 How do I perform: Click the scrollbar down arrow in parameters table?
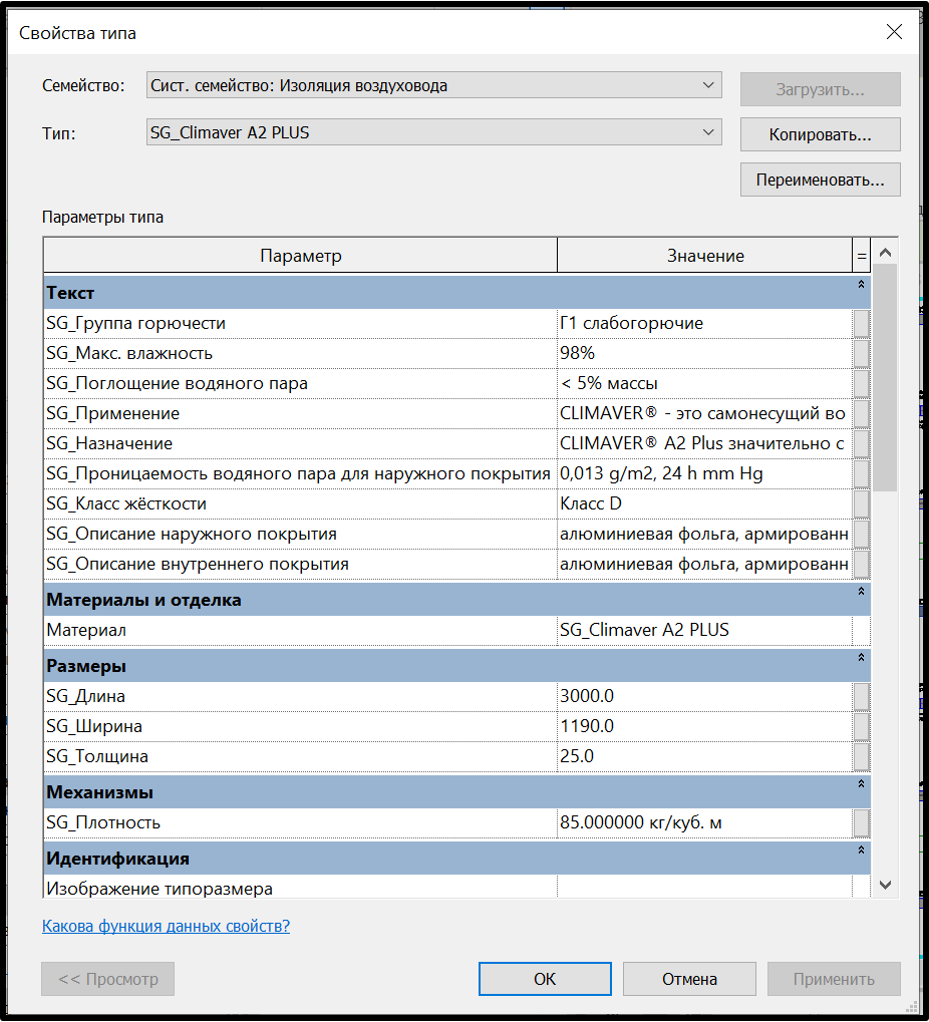click(x=885, y=885)
